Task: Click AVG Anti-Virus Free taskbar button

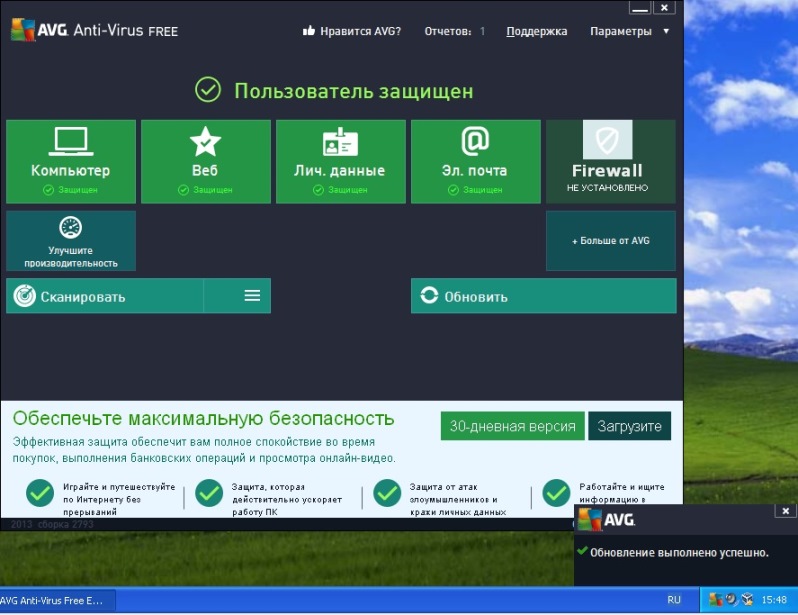Action: 58,600
